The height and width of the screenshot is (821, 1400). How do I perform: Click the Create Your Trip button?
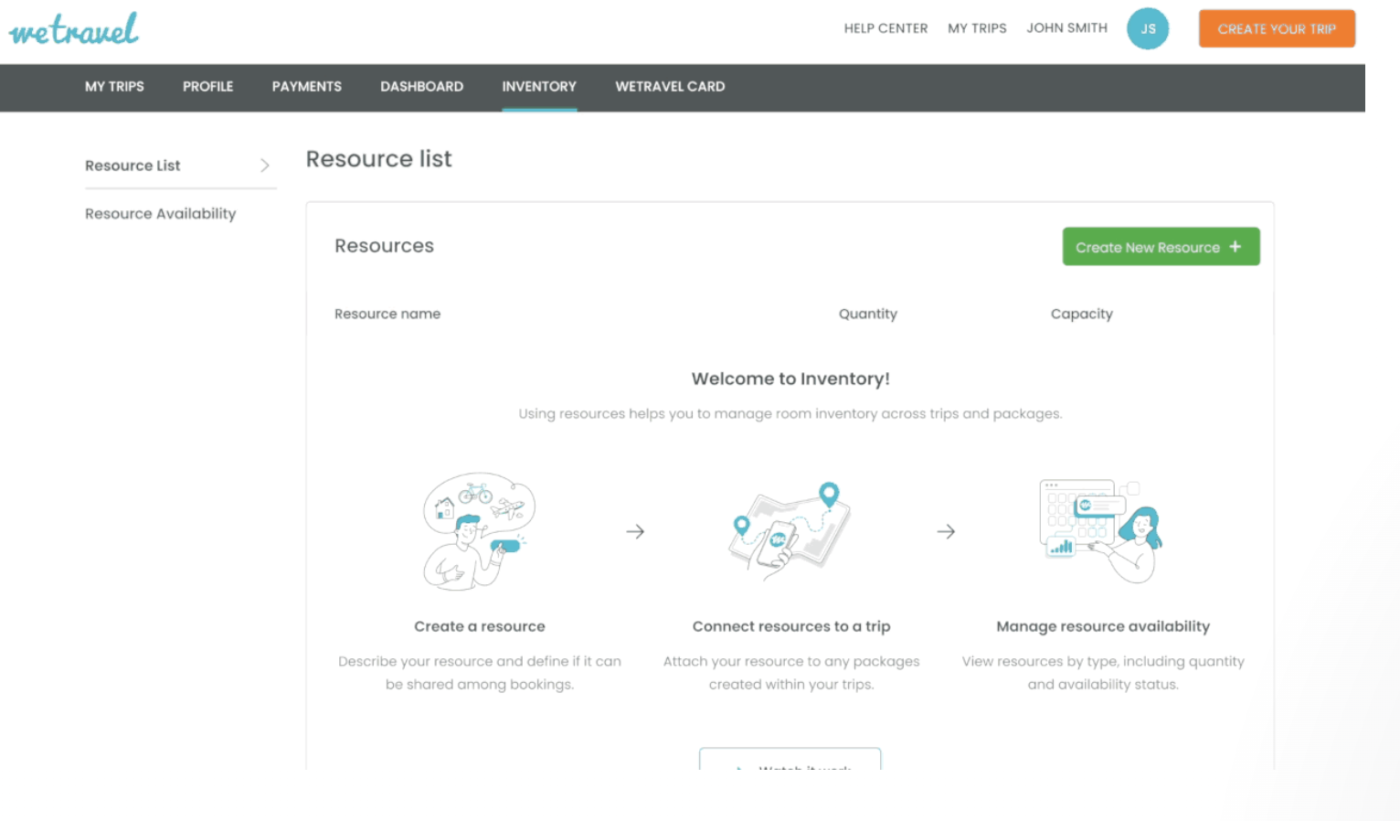1277,29
